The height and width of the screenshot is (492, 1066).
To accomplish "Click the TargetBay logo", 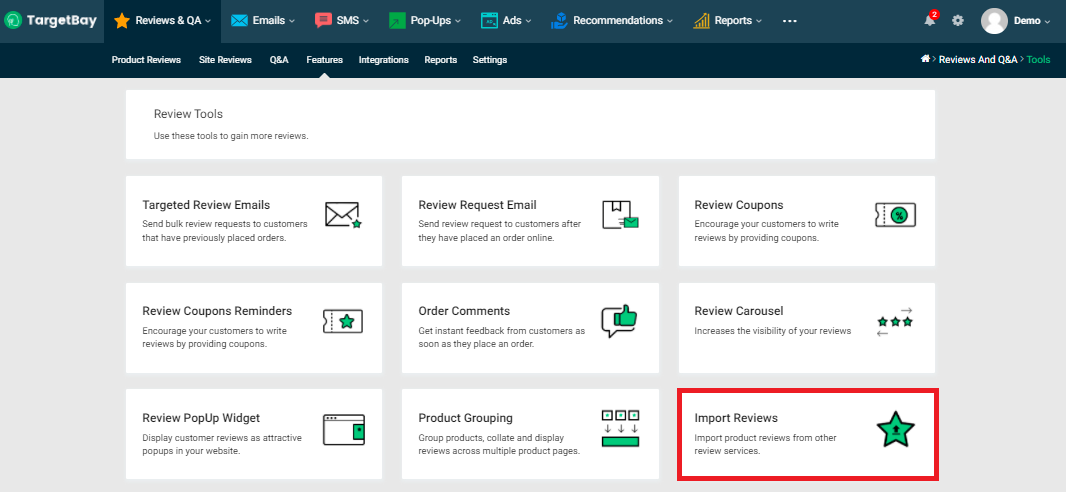I will click(x=51, y=20).
